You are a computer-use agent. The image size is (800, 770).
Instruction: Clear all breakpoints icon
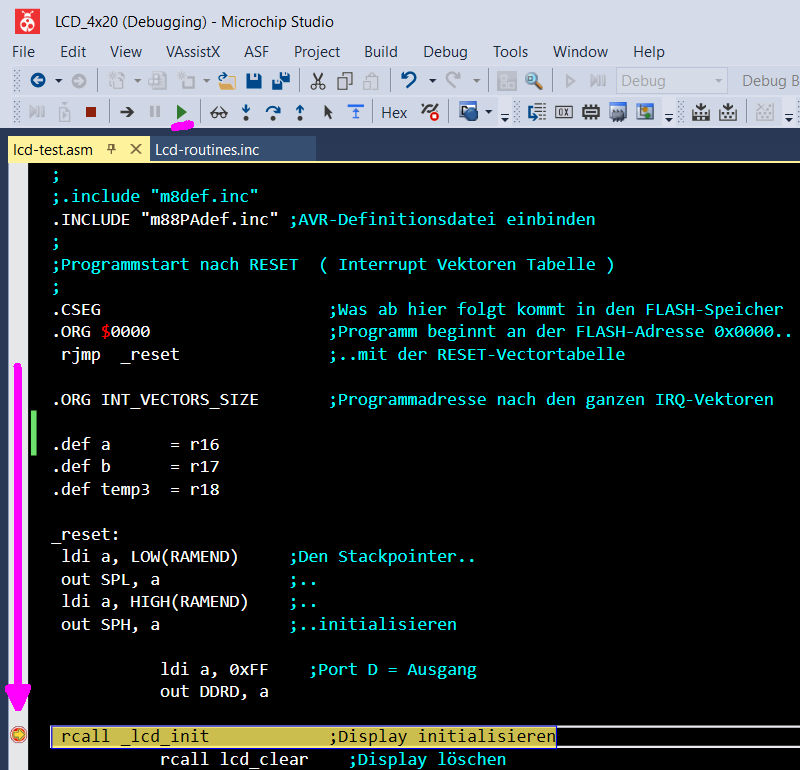tap(430, 112)
